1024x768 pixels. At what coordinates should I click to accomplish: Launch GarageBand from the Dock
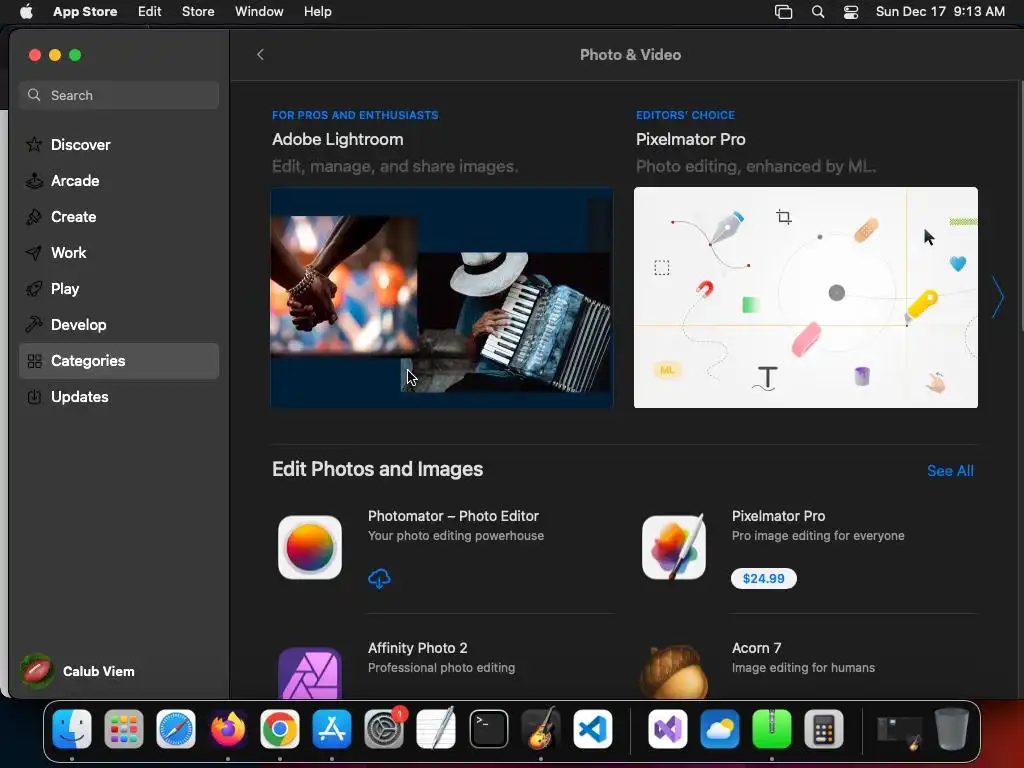[541, 728]
